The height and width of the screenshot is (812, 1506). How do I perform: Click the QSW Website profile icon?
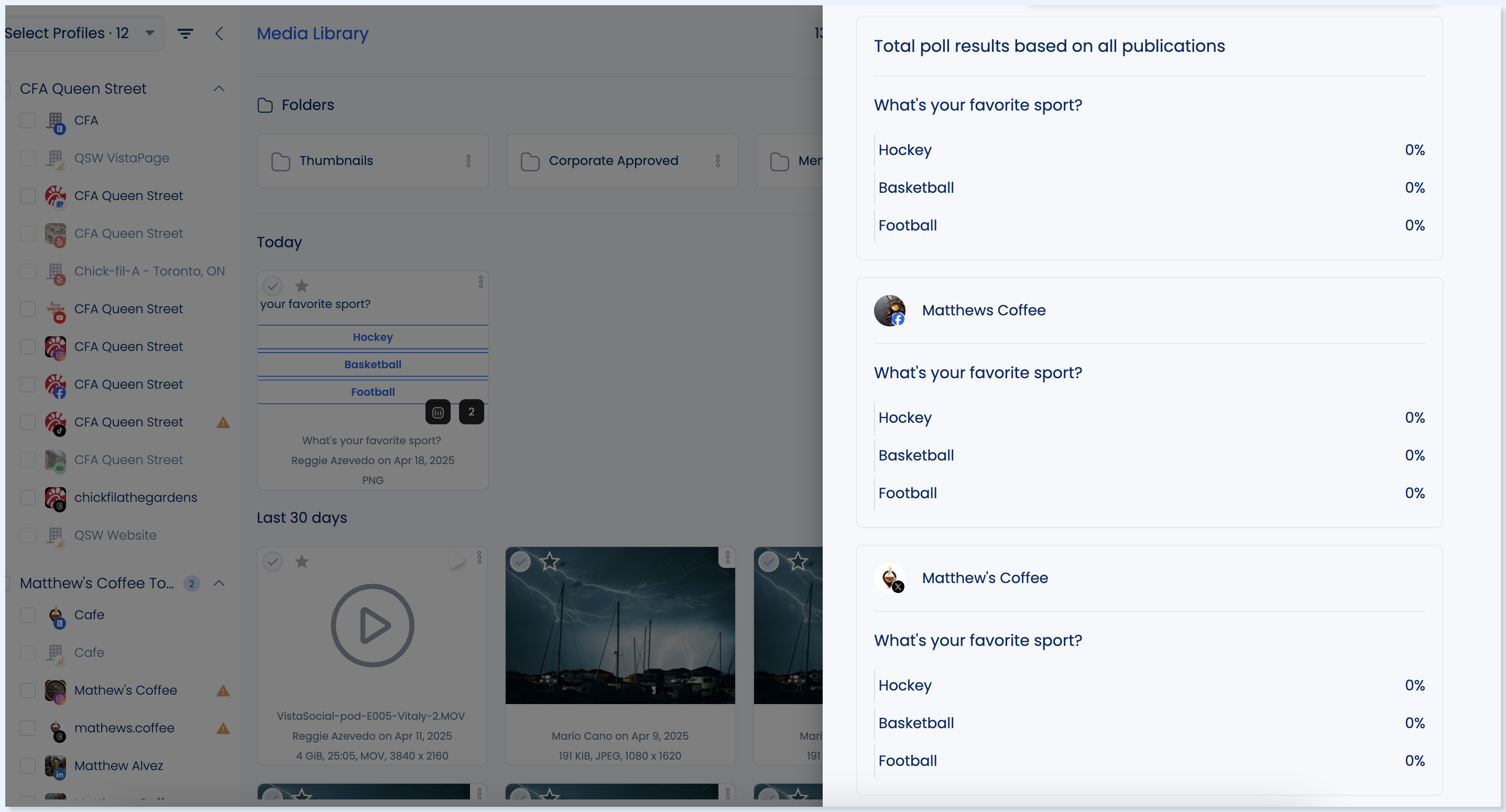point(56,536)
